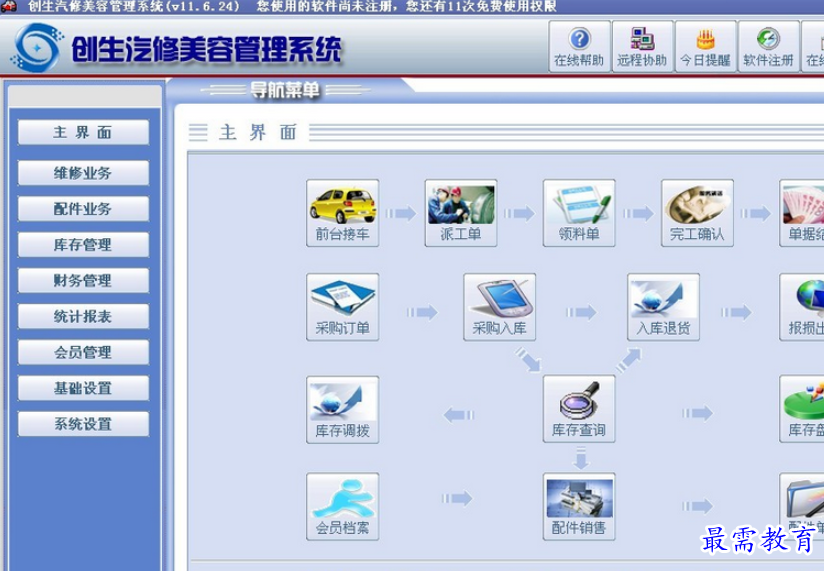This screenshot has height=571, width=824.
Task: Open the 配件销售 icon
Action: pos(579,506)
